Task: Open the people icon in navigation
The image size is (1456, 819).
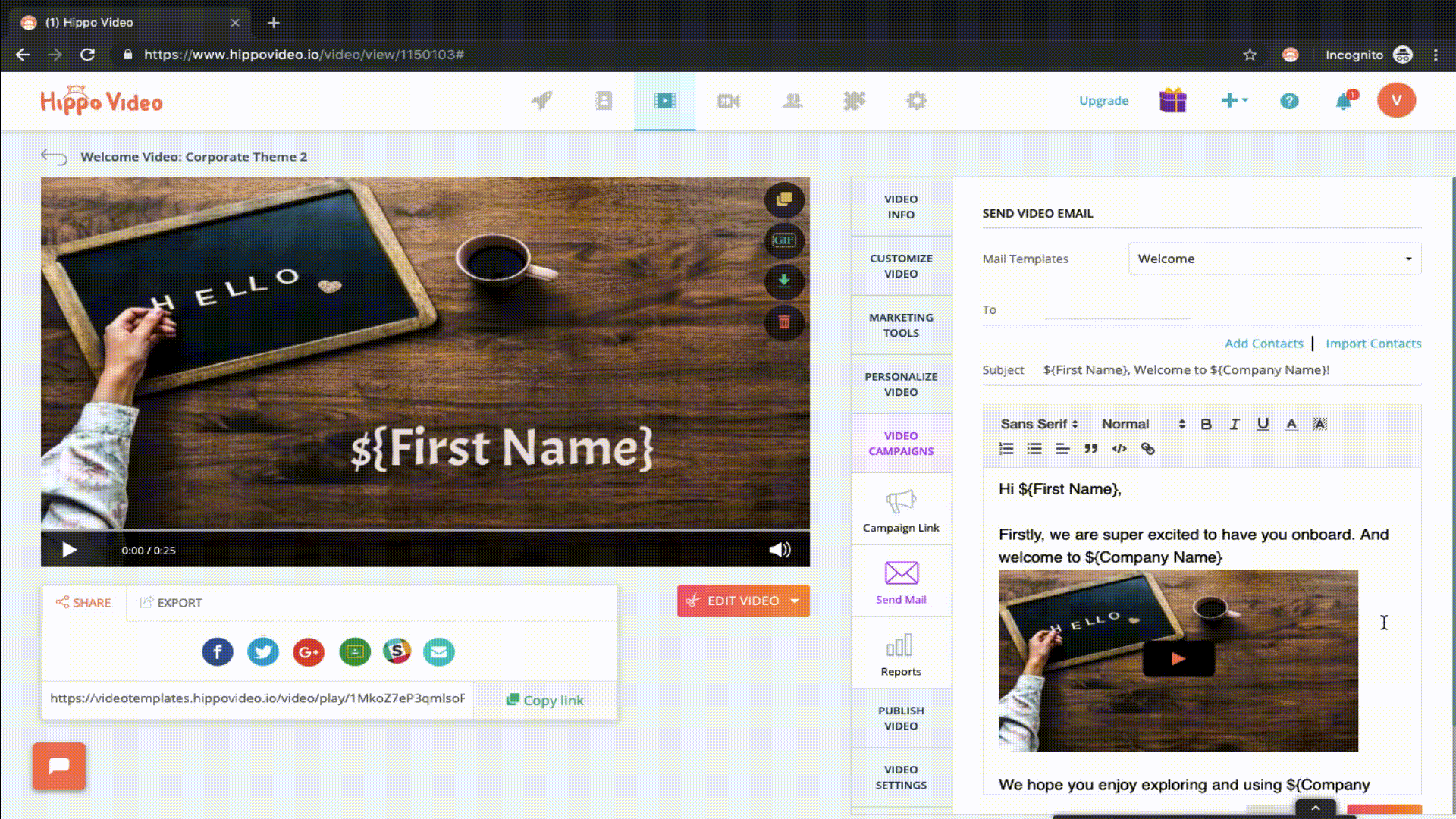Action: click(x=792, y=100)
